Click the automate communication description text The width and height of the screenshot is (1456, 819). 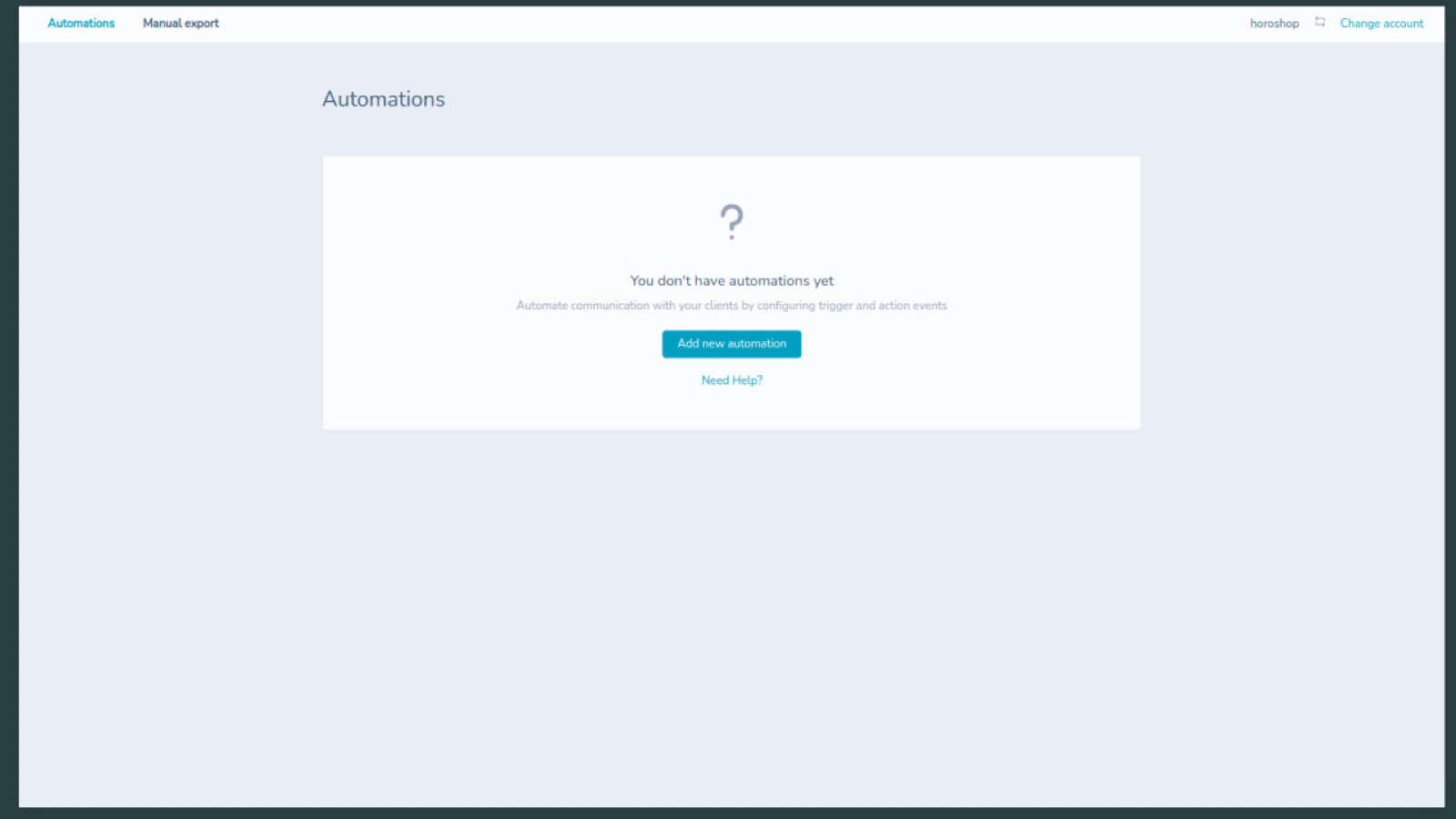(x=732, y=306)
